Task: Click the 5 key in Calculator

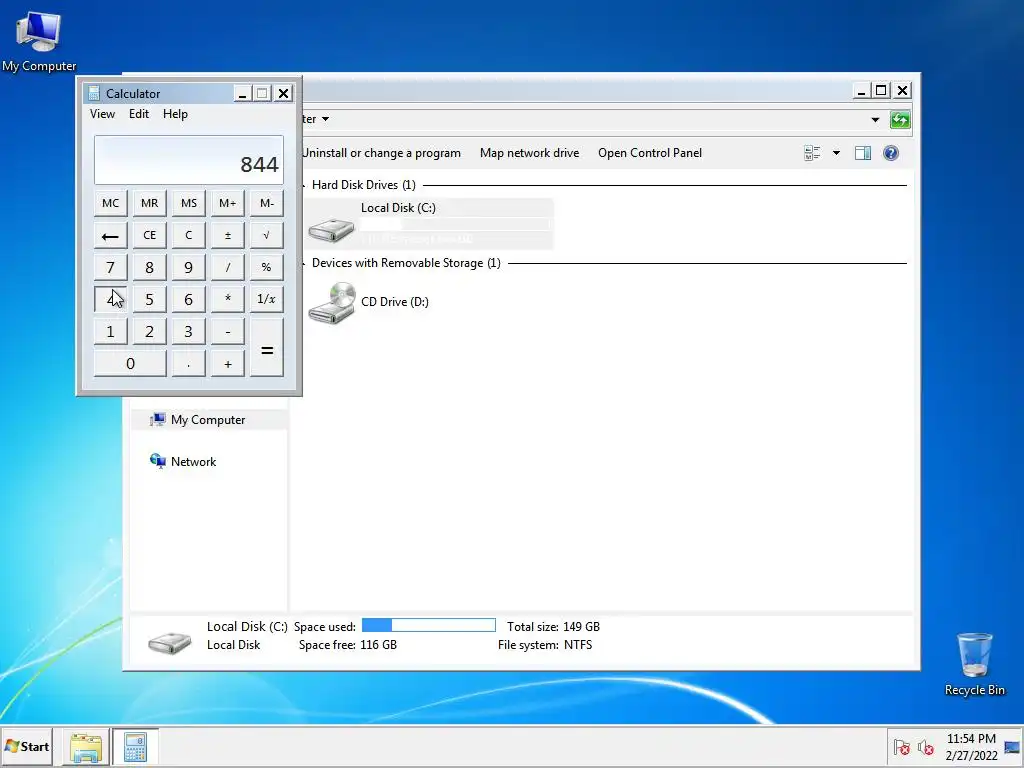Action: point(150,300)
